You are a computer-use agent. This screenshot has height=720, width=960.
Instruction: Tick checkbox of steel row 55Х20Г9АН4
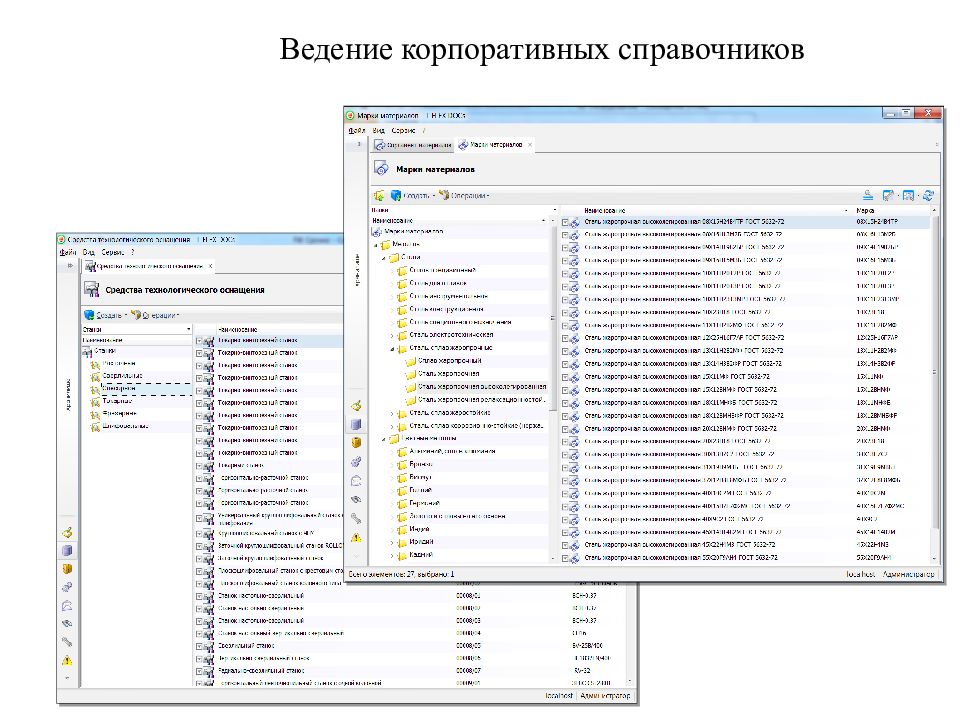point(566,558)
